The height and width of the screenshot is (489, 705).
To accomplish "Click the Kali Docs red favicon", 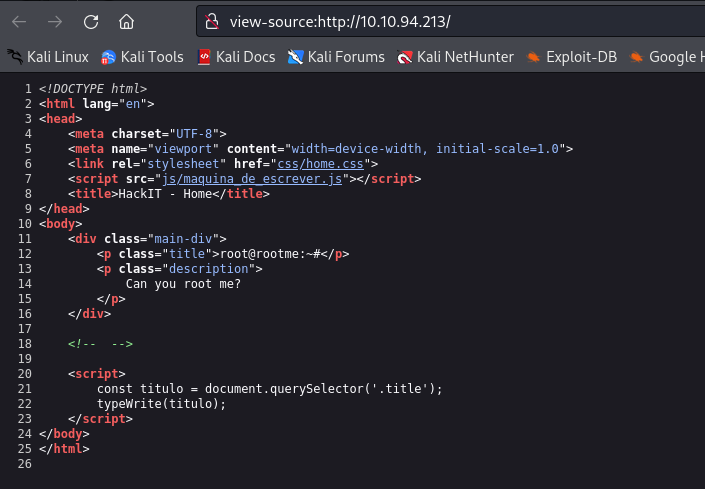I will (x=204, y=57).
